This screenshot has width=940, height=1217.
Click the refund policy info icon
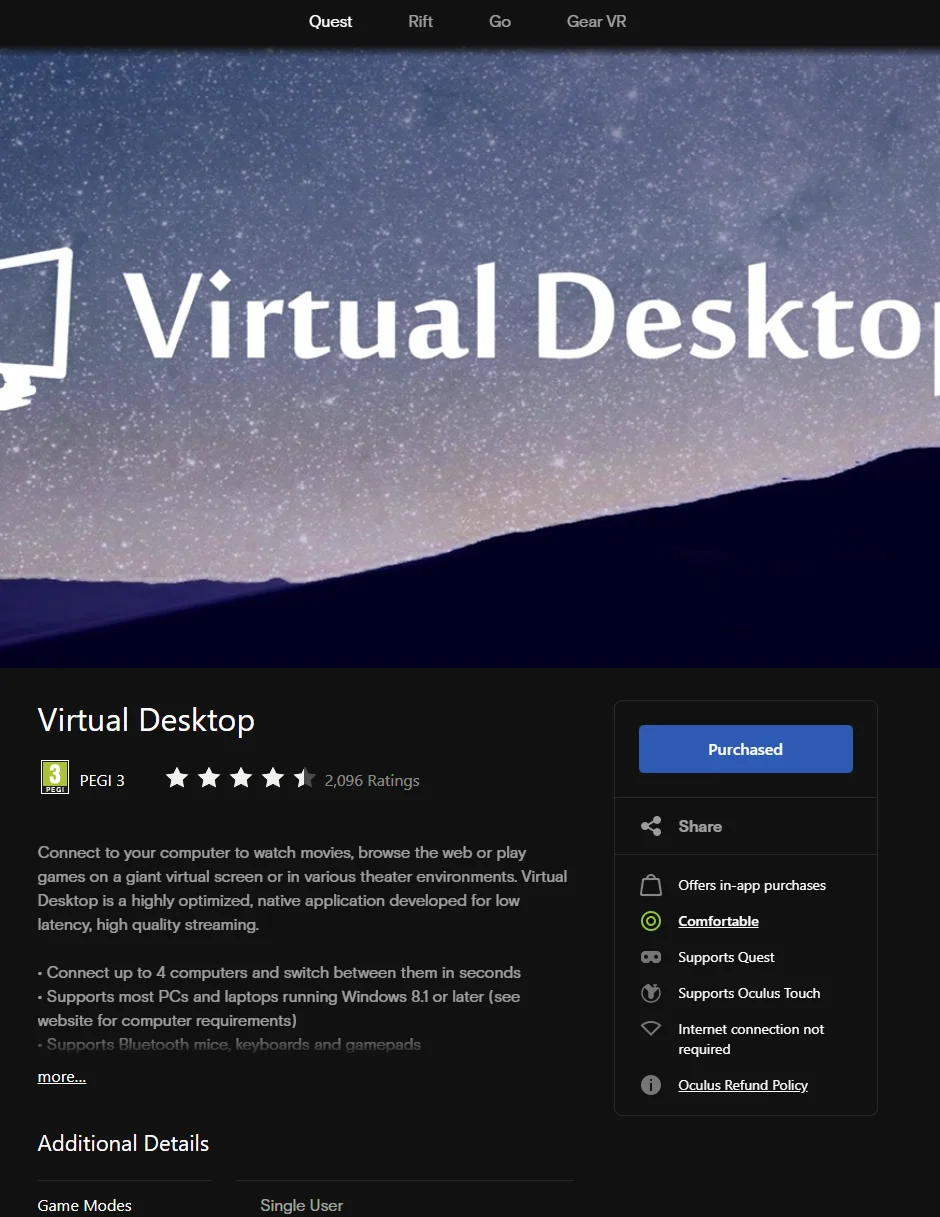(x=651, y=1085)
